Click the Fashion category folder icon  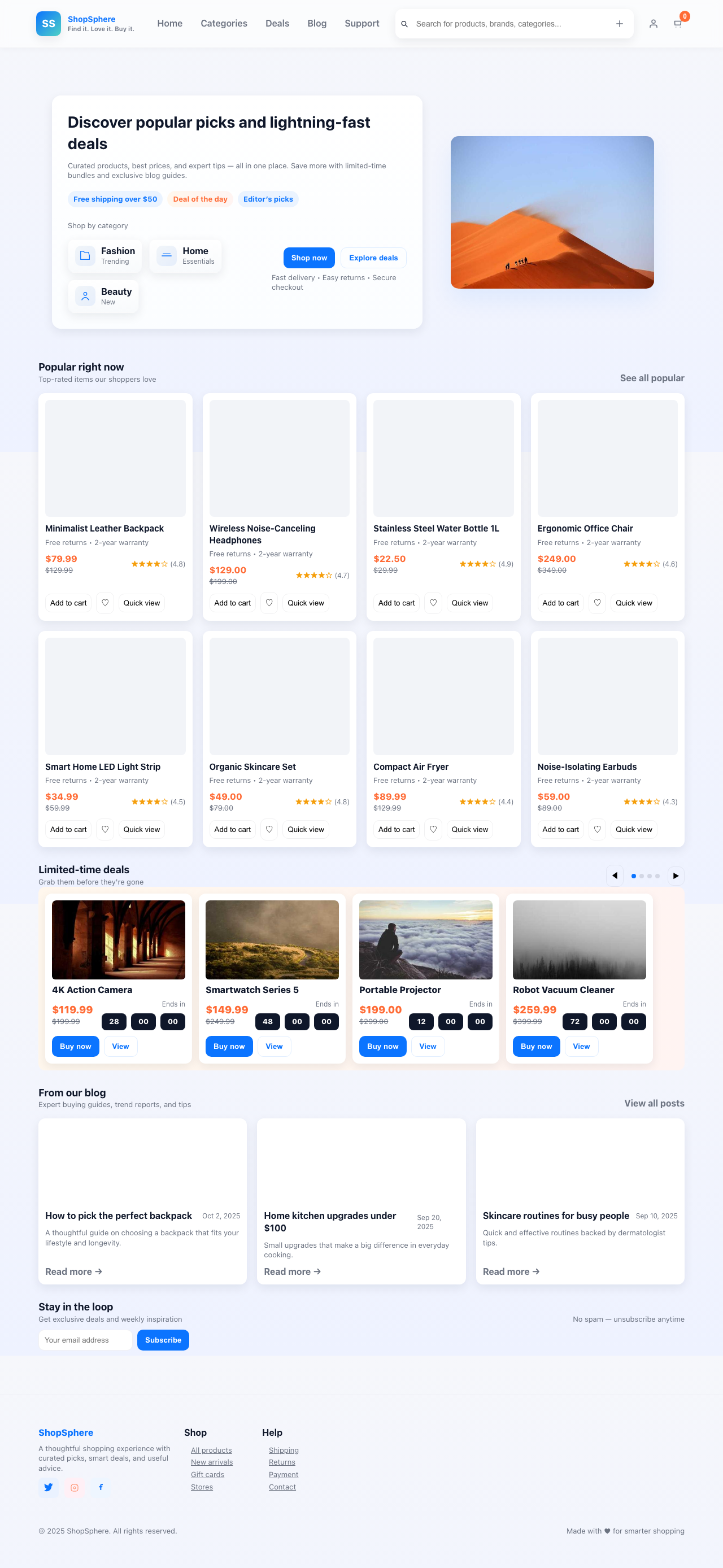[x=85, y=256]
